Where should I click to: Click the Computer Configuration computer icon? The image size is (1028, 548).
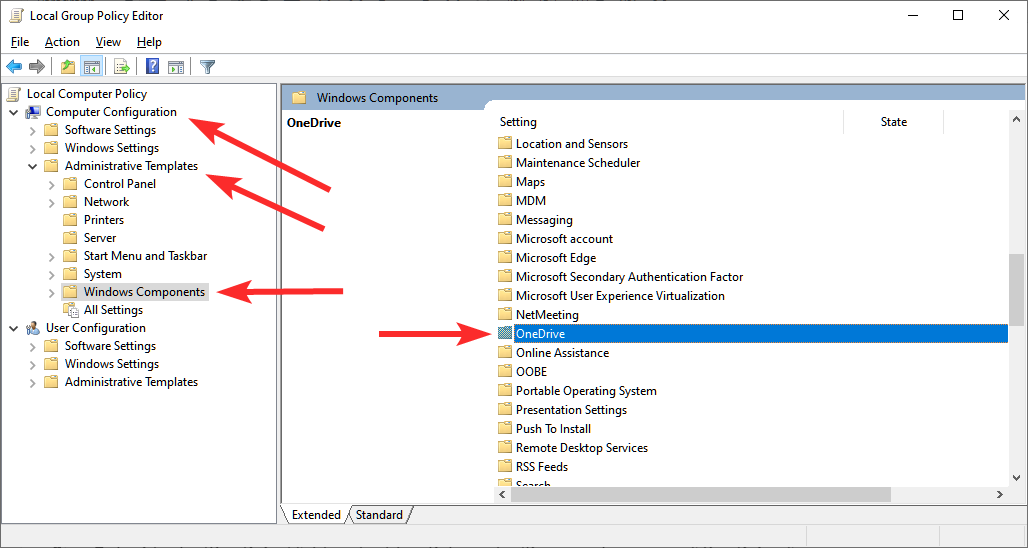33,112
